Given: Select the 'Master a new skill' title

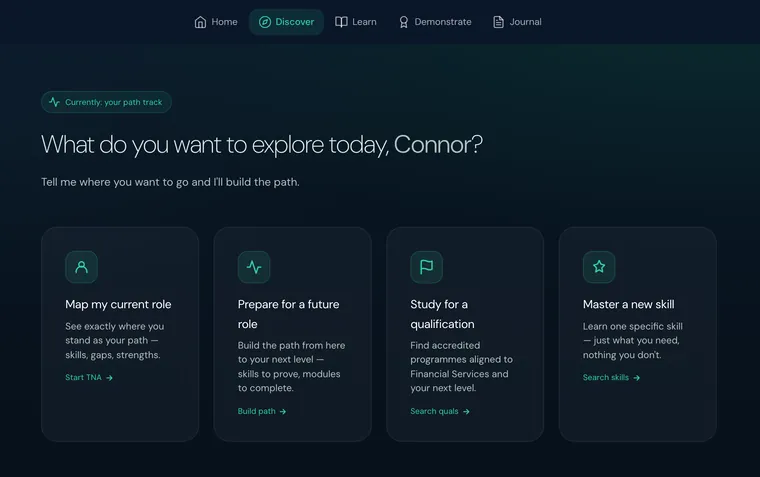Looking at the screenshot, I should pos(629,304).
